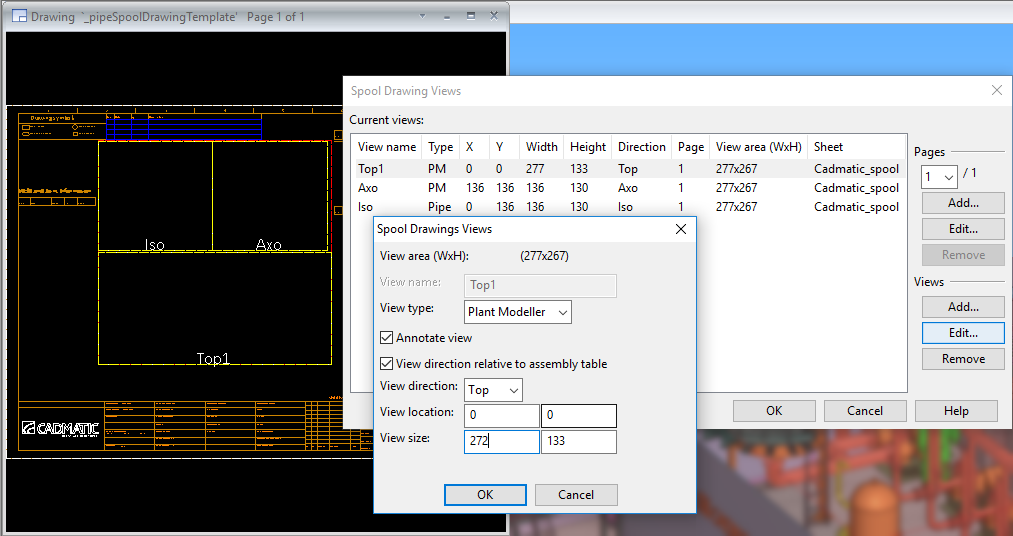
Task: Click Cancel in the edit view dialog
Action: coord(576,494)
